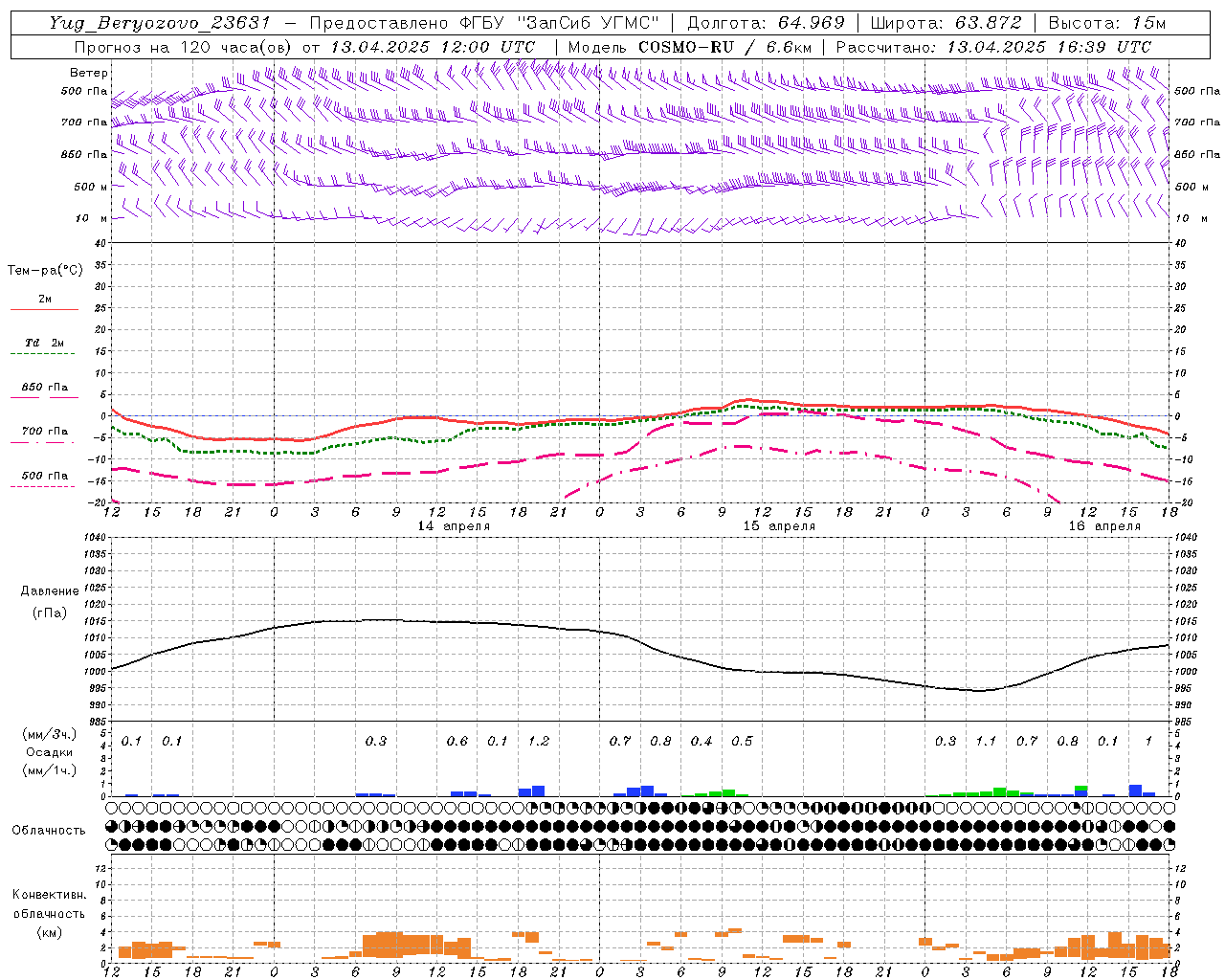Click the 1.1 precipitation value
The height and width of the screenshot is (980, 1225).
click(986, 742)
